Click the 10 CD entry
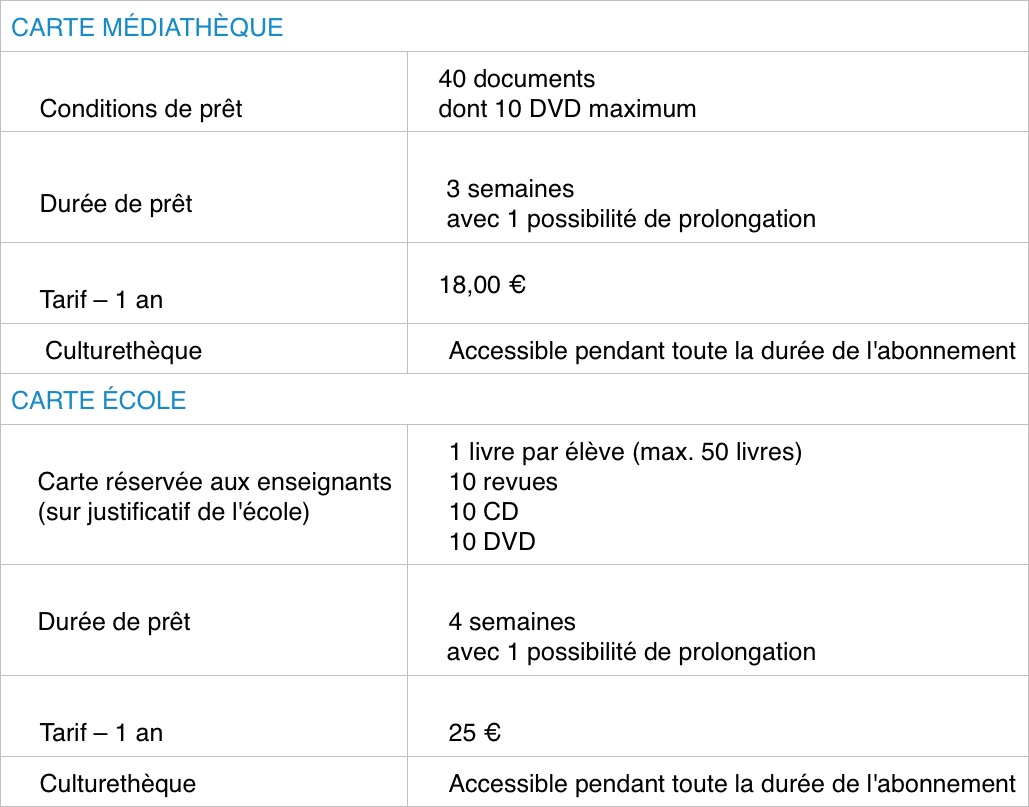Viewport: 1029px width, 807px height. tap(484, 512)
